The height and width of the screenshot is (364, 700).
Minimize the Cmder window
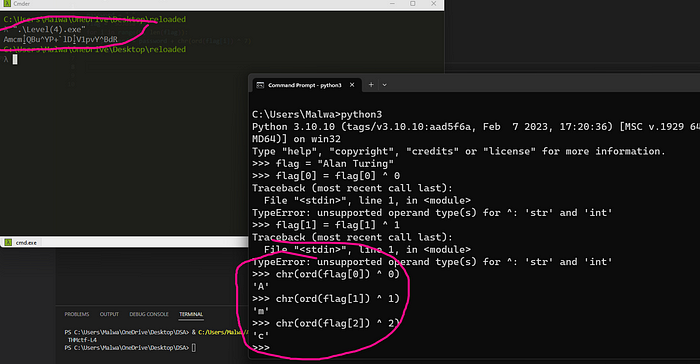(392, 4)
